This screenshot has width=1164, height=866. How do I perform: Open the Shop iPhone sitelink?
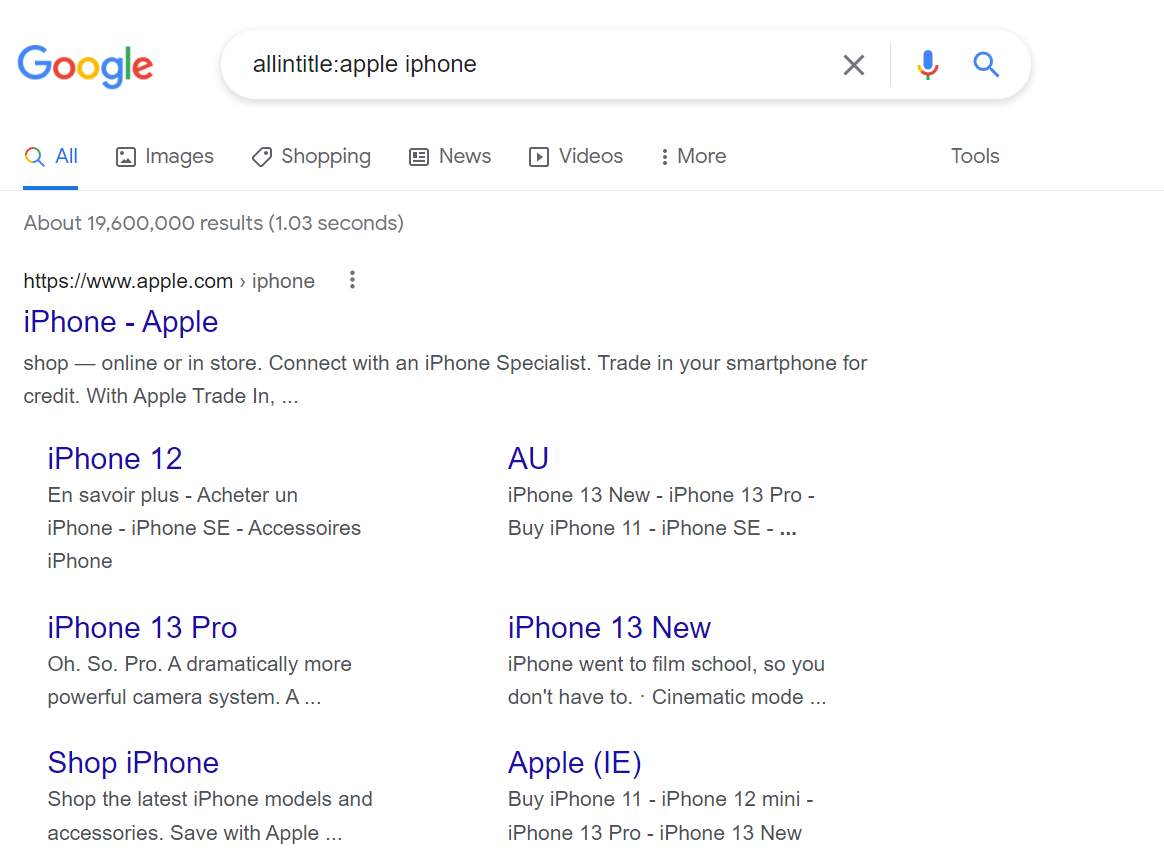pyautogui.click(x=133, y=763)
